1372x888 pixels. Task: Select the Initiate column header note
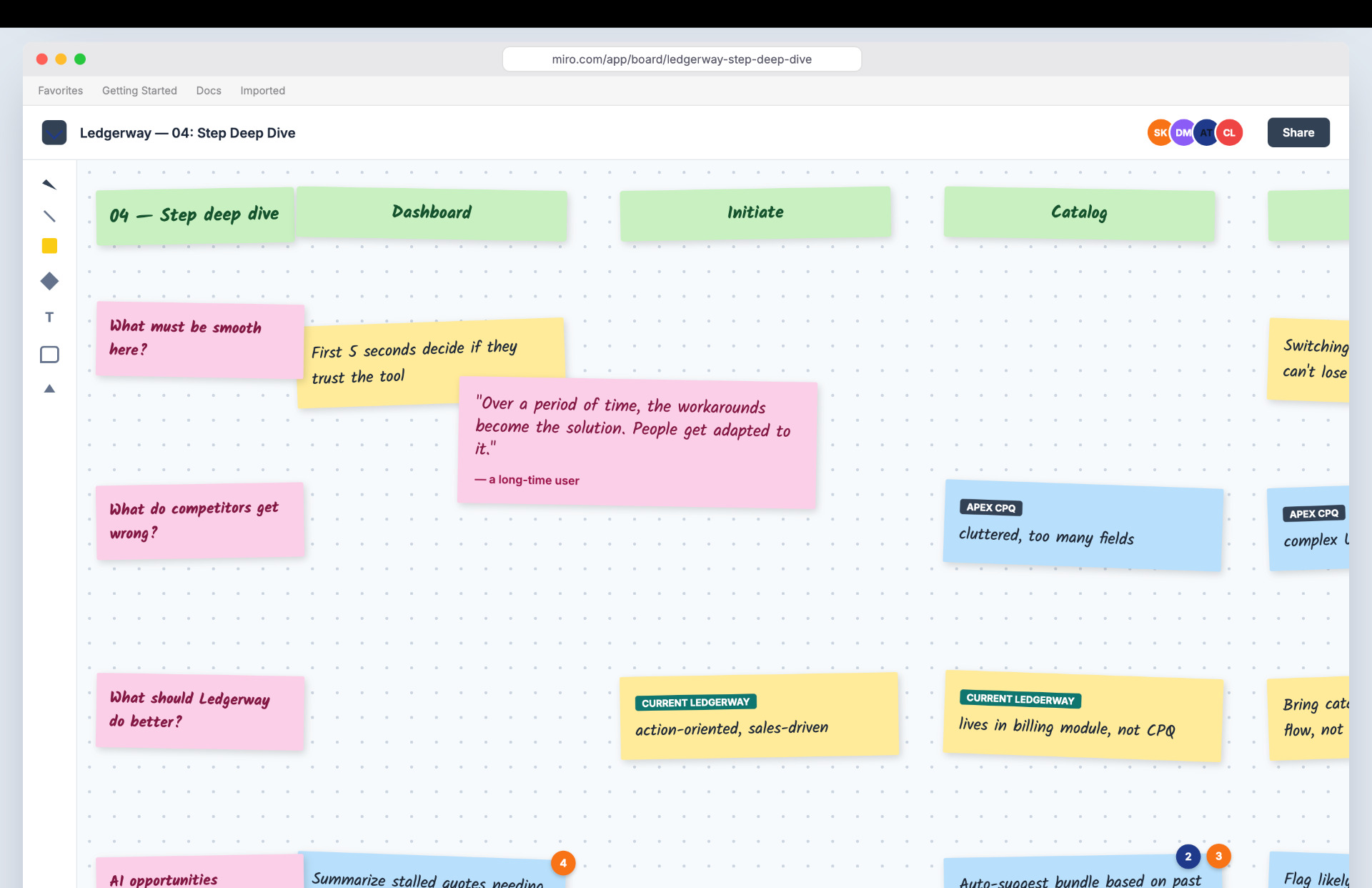pos(755,213)
